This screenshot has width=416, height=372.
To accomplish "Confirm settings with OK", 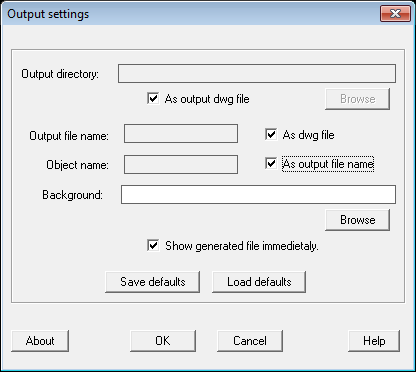I will tap(163, 341).
